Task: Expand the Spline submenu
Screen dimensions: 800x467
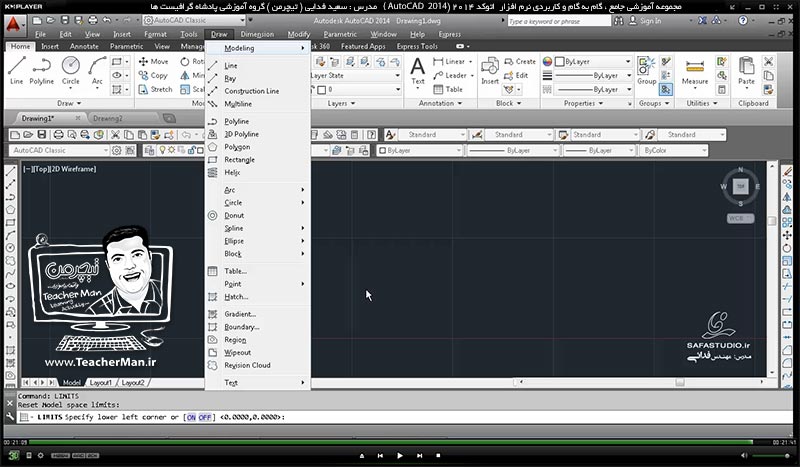Action: coord(258,228)
